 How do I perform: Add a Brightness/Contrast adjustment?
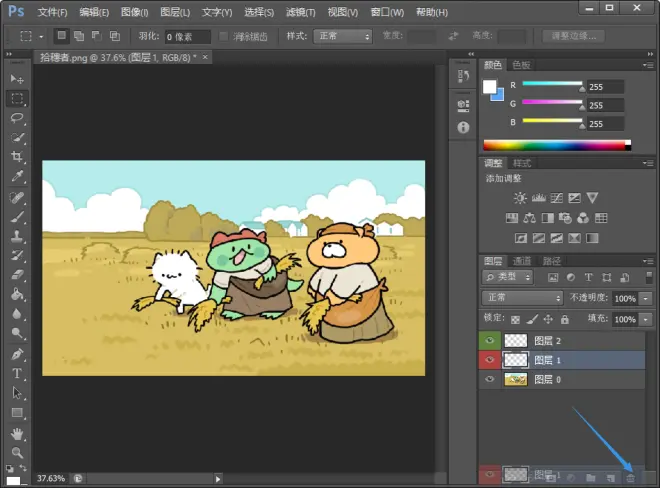520,198
